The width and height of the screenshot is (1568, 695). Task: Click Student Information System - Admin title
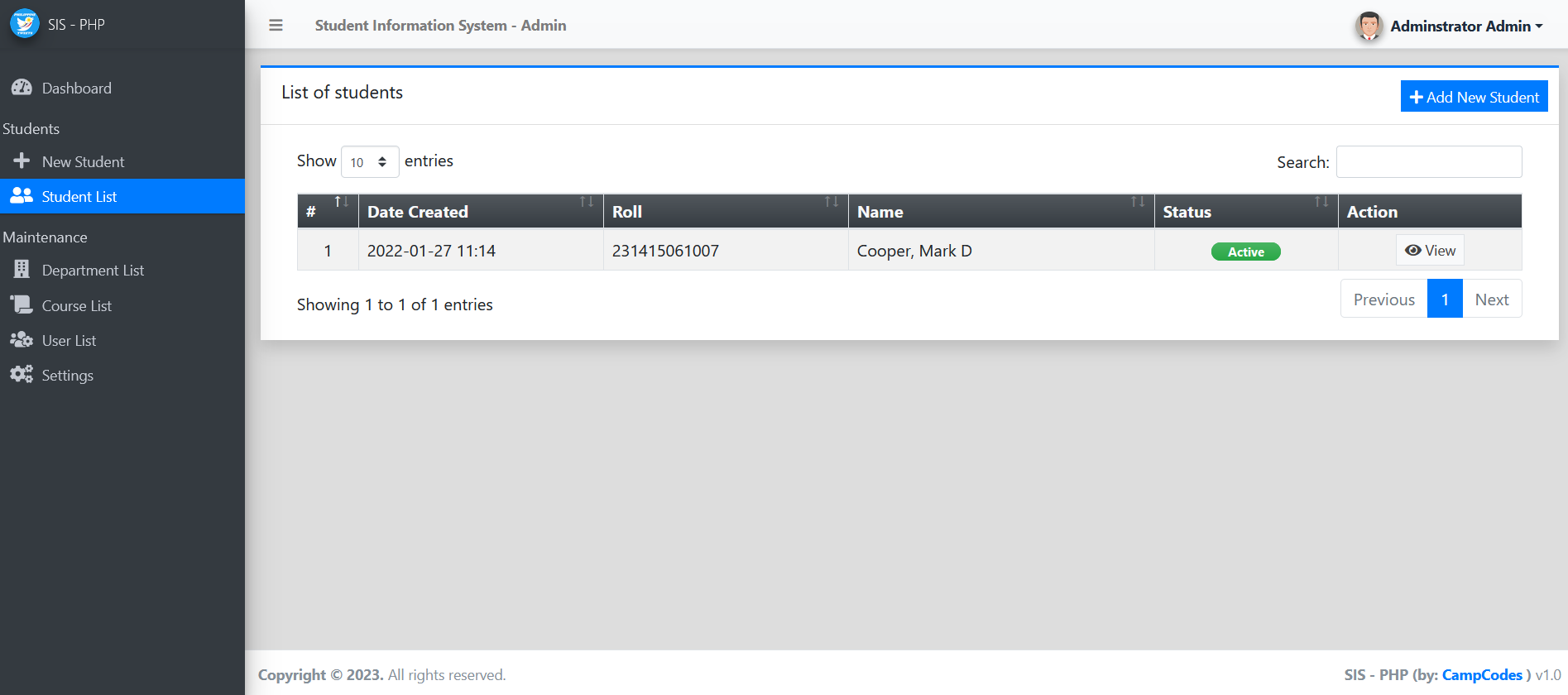[440, 26]
